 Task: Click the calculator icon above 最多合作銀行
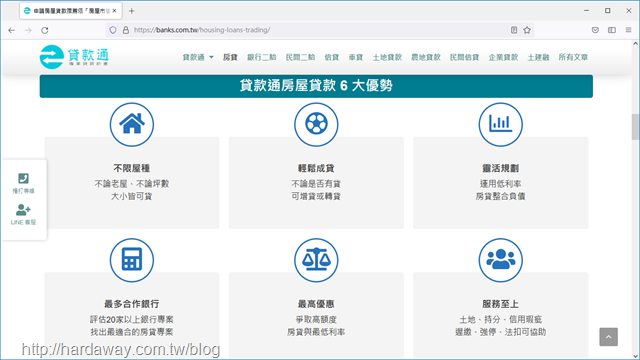[x=132, y=260]
